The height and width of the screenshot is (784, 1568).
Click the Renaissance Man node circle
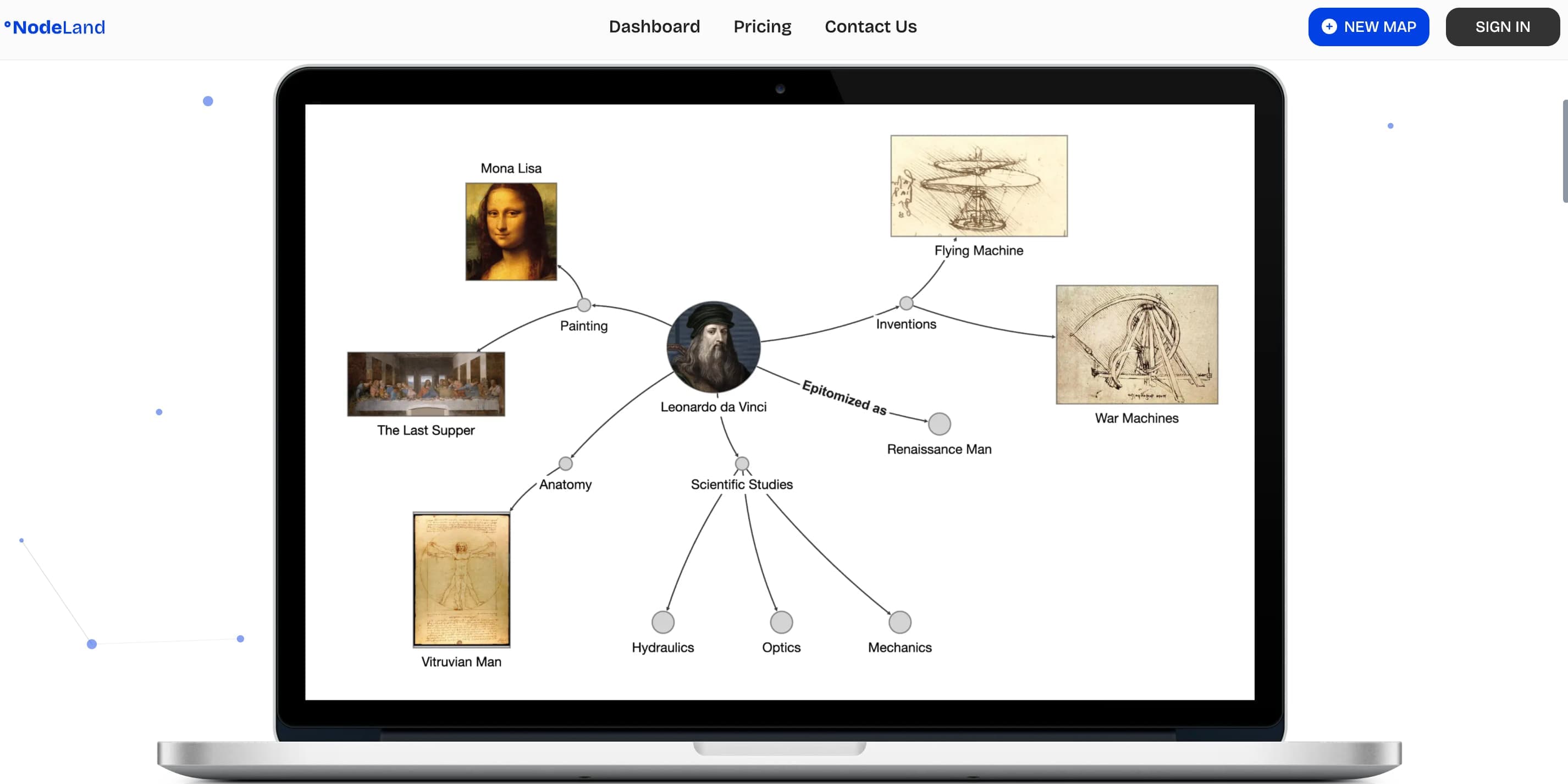pyautogui.click(x=938, y=424)
